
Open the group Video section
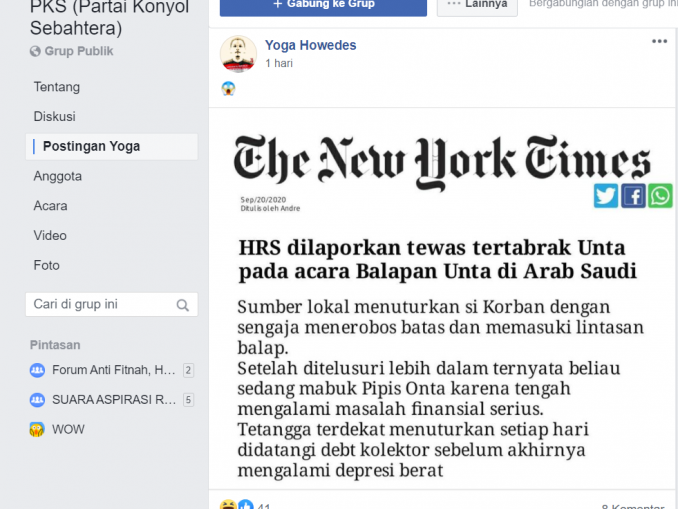[50, 236]
